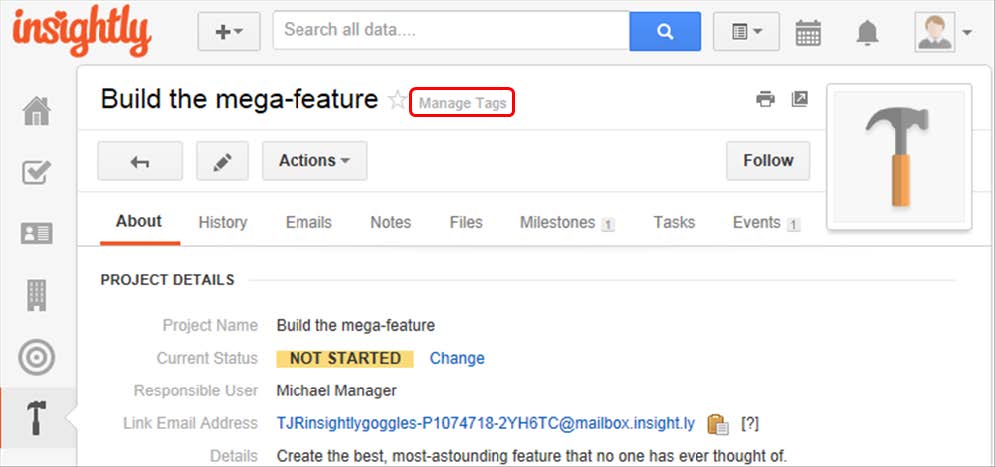Open Organizations building sidebar icon

(x=37, y=295)
